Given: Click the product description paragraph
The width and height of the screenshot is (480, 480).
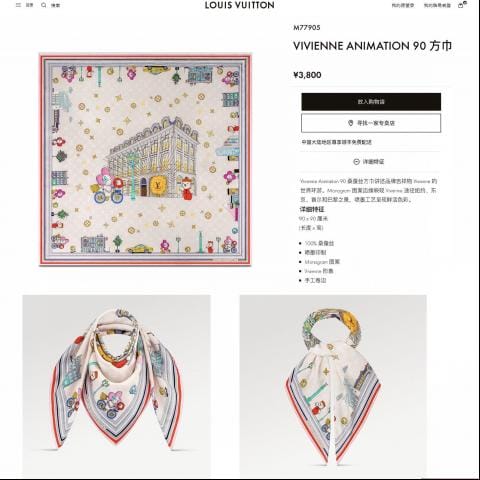Looking at the screenshot, I should 368,190.
